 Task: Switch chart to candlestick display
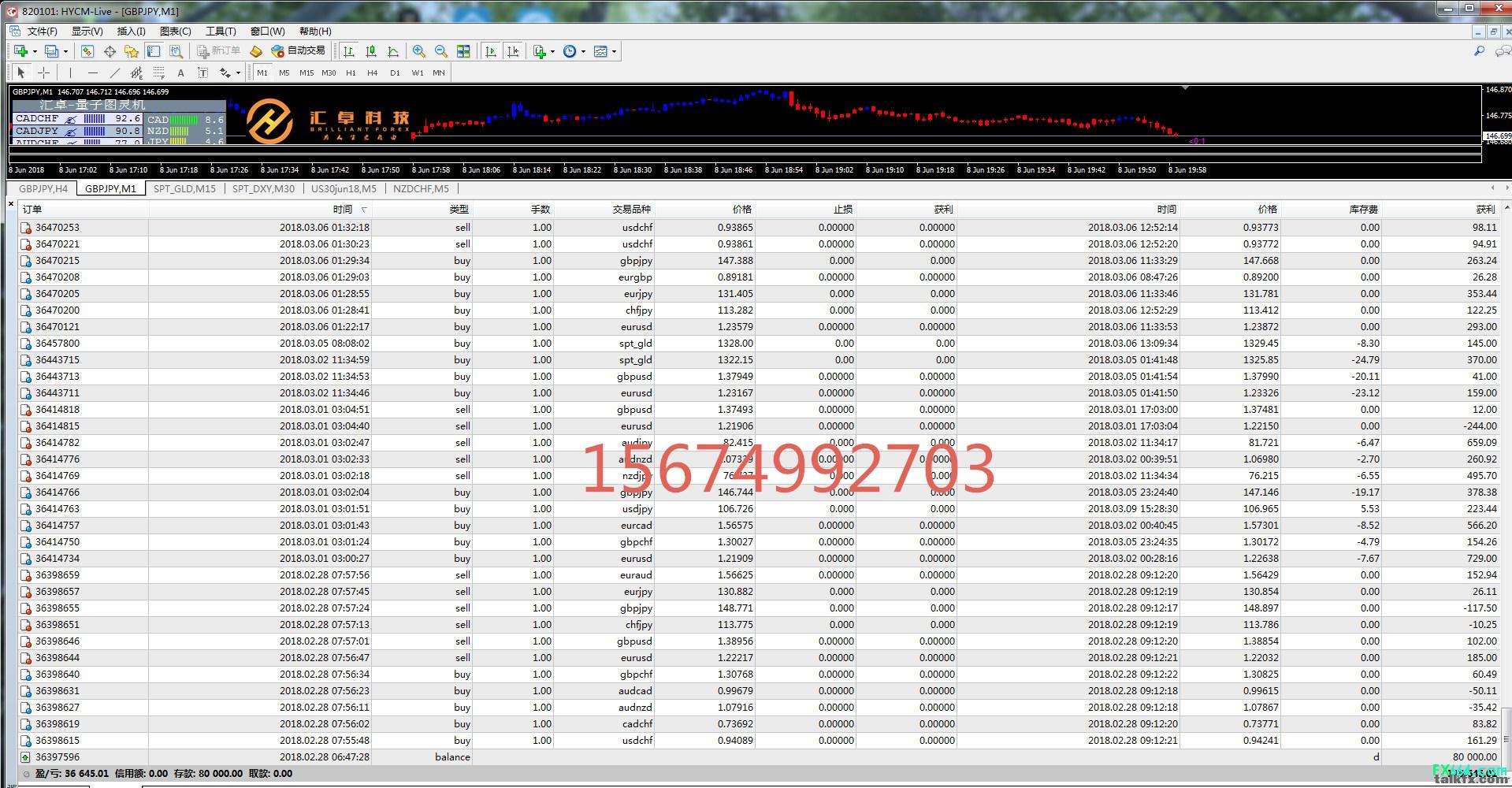click(371, 51)
